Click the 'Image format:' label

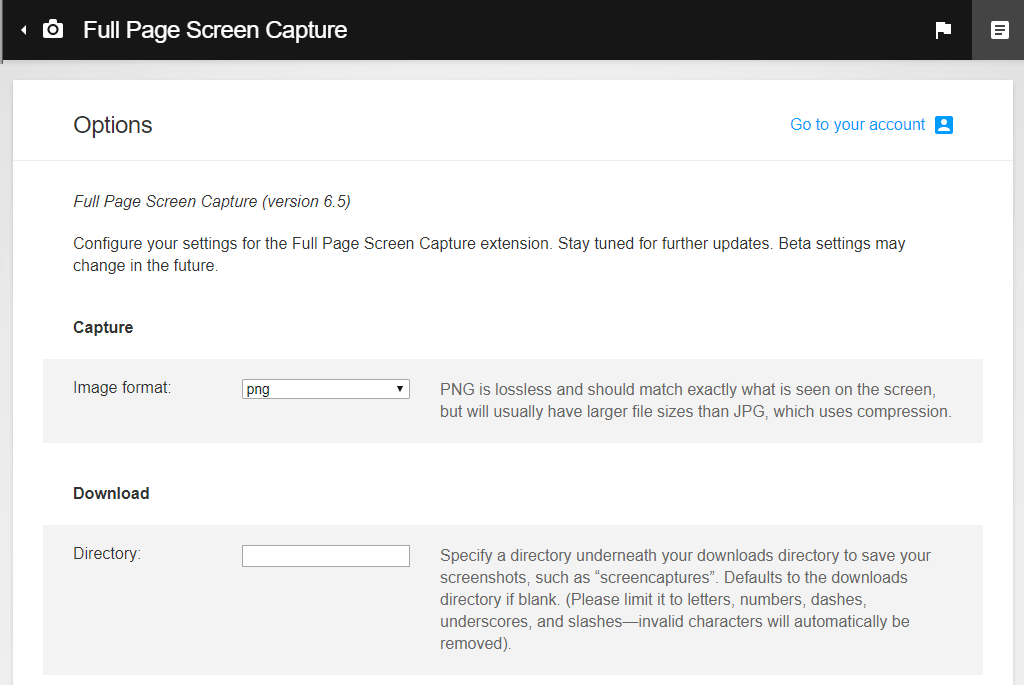(122, 388)
